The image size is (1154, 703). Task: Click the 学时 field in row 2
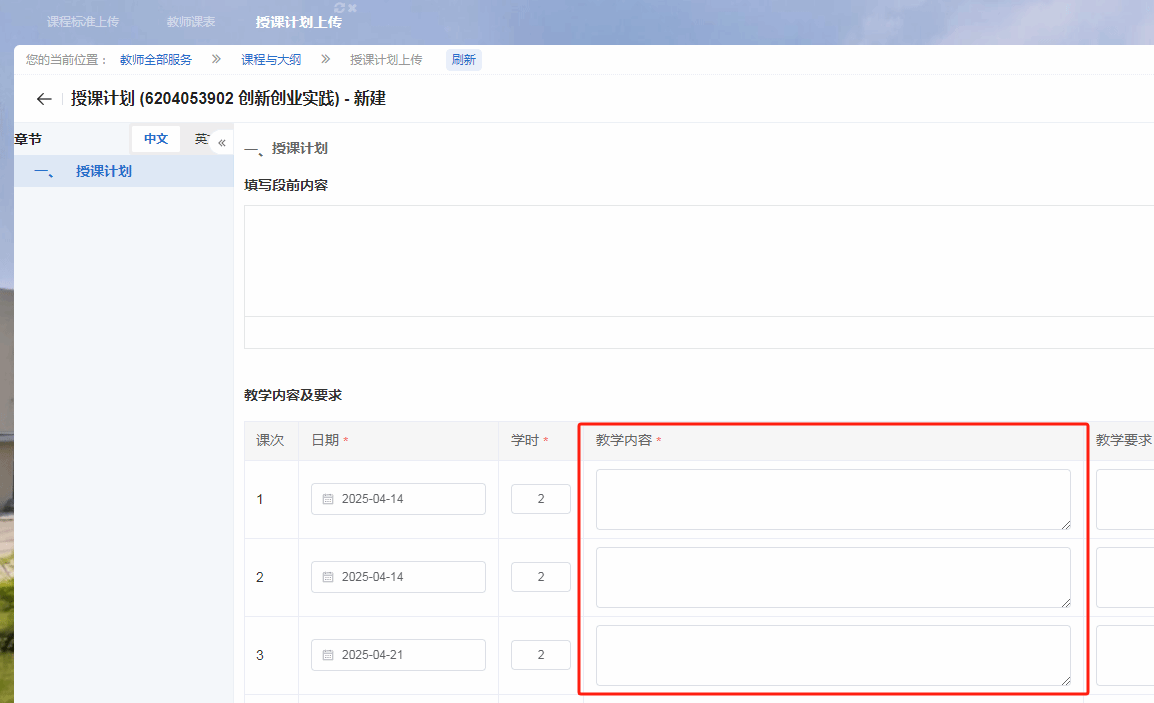tap(540, 577)
